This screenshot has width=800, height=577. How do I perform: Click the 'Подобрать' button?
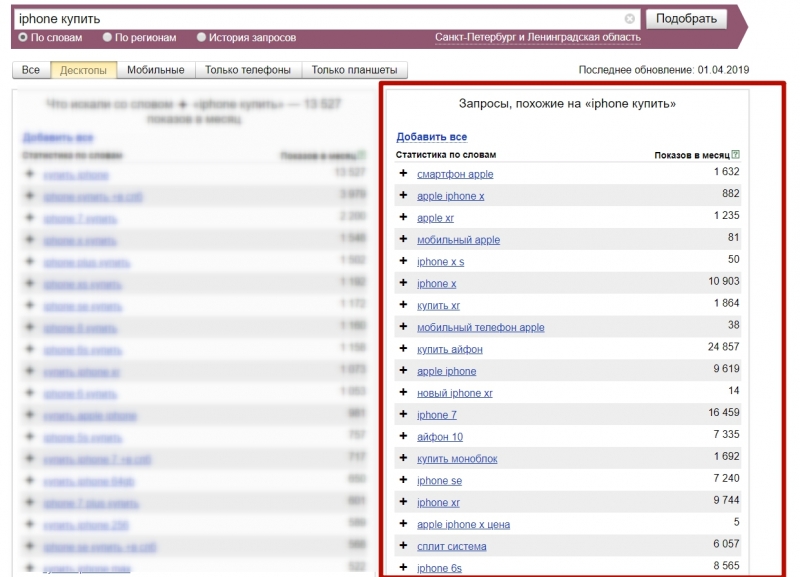[686, 19]
